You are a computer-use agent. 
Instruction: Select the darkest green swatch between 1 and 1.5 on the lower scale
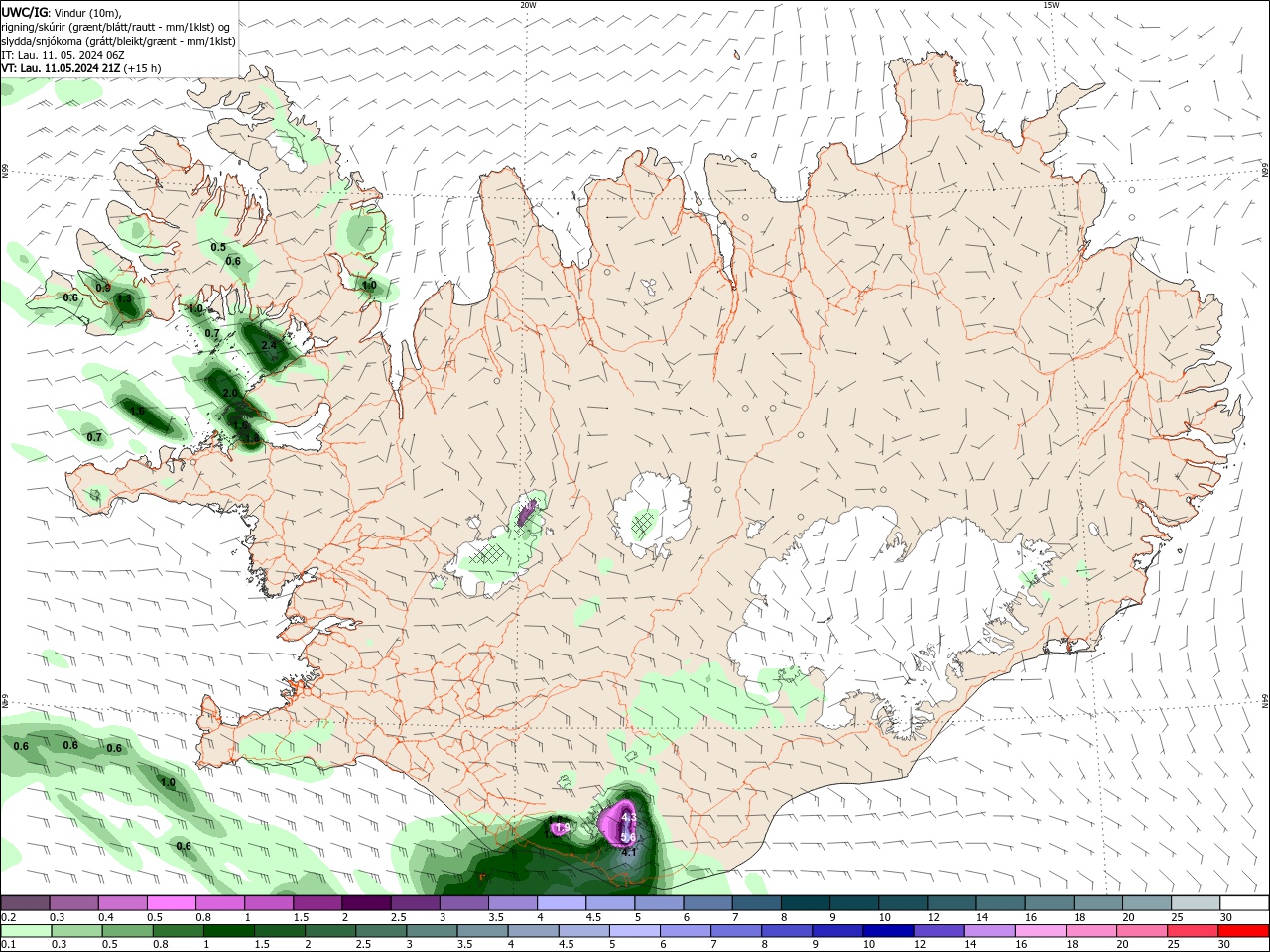tap(229, 931)
